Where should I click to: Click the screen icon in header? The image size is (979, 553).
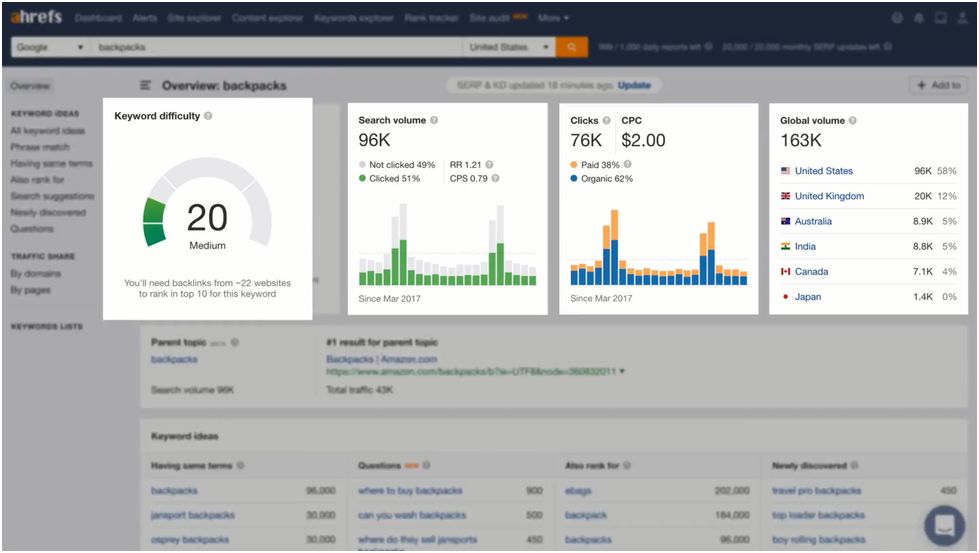coord(940,18)
